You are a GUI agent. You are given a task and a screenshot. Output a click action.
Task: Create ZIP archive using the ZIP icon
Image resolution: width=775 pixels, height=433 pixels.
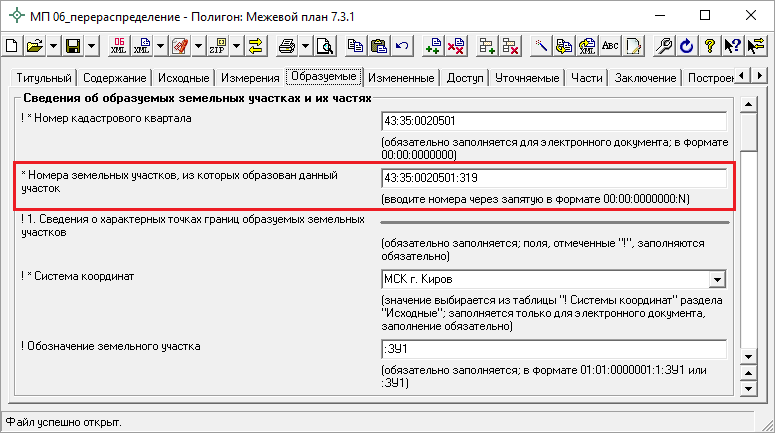coord(218,46)
